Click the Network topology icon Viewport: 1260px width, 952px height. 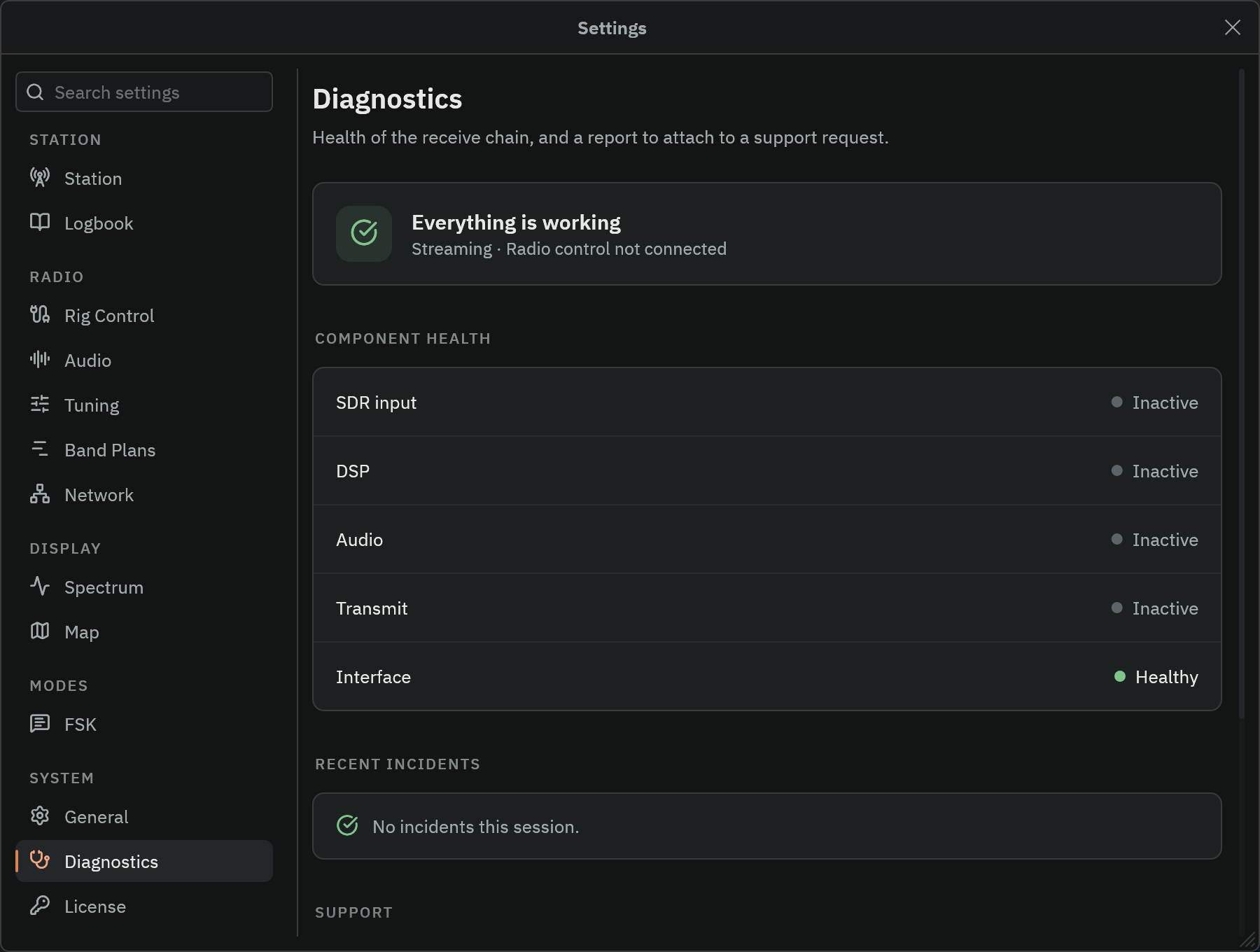(40, 494)
